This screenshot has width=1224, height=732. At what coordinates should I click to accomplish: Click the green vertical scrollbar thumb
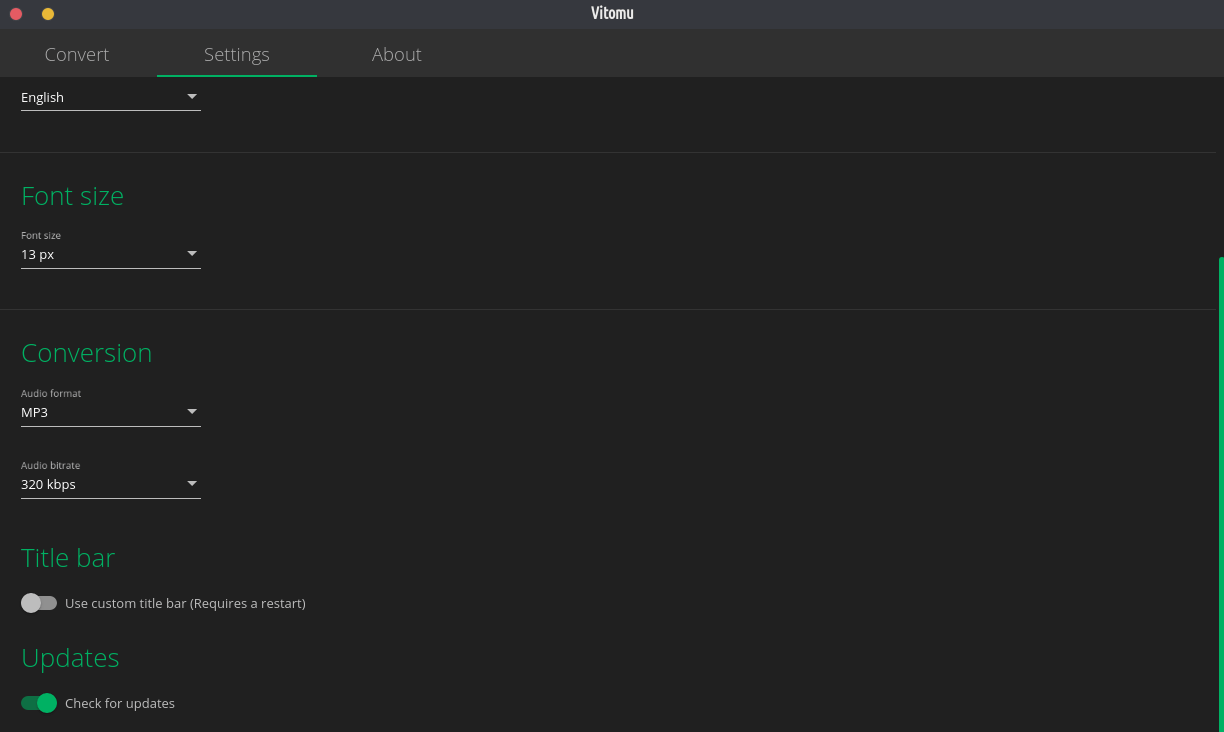1220,490
